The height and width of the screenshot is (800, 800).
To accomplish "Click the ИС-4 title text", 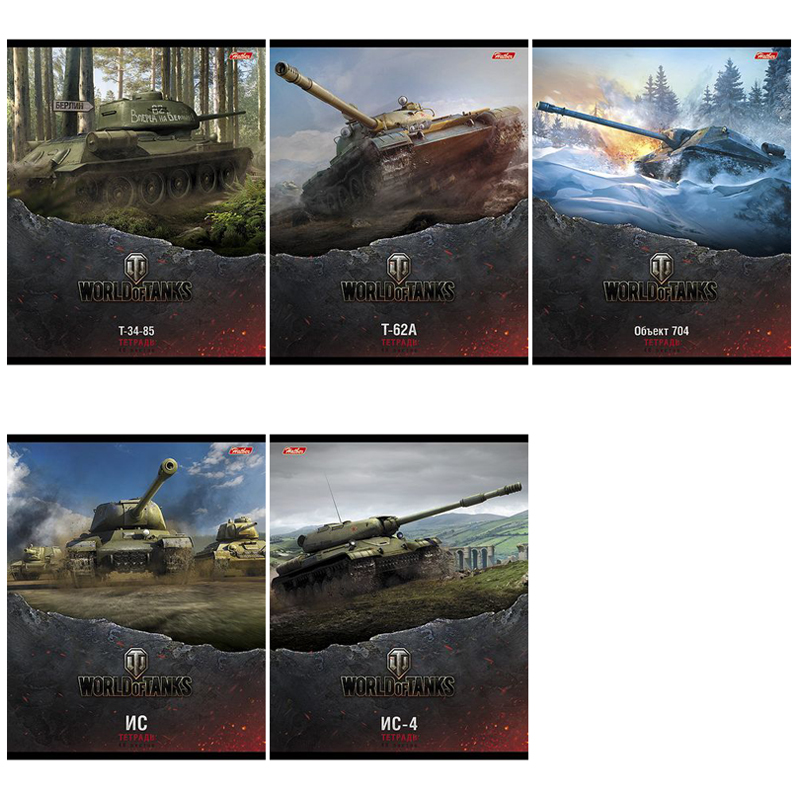I will 399,724.
